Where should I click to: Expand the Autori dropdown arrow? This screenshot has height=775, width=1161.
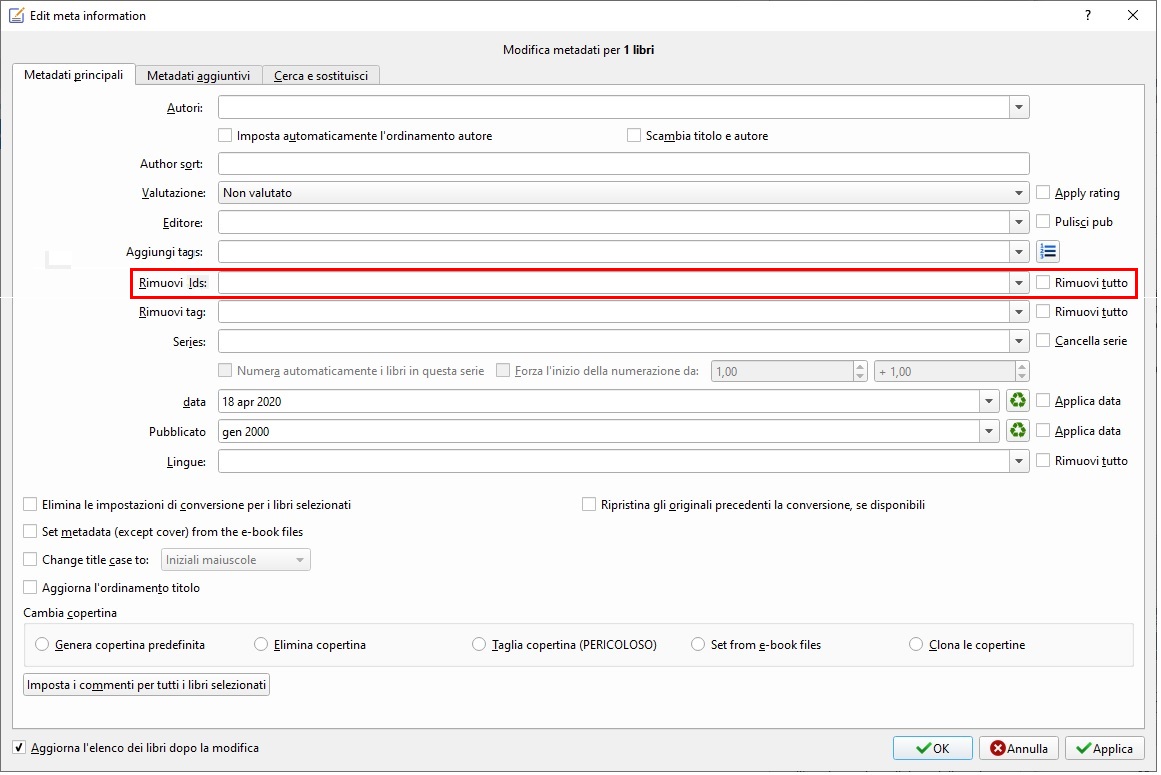point(1019,107)
